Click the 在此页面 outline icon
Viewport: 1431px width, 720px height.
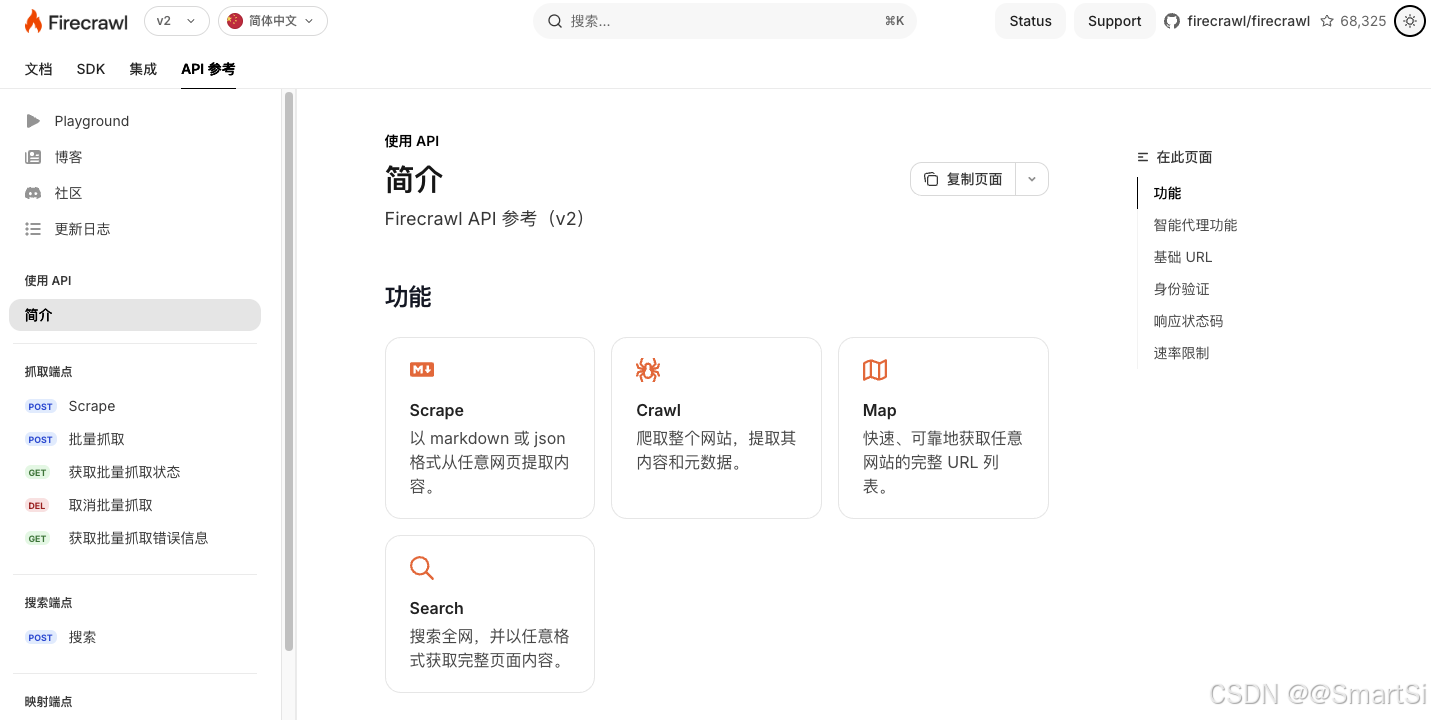coord(1142,156)
